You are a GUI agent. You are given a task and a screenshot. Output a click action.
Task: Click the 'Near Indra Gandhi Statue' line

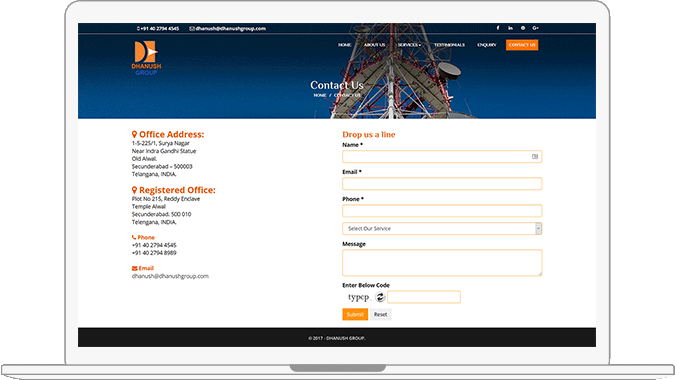[164, 151]
